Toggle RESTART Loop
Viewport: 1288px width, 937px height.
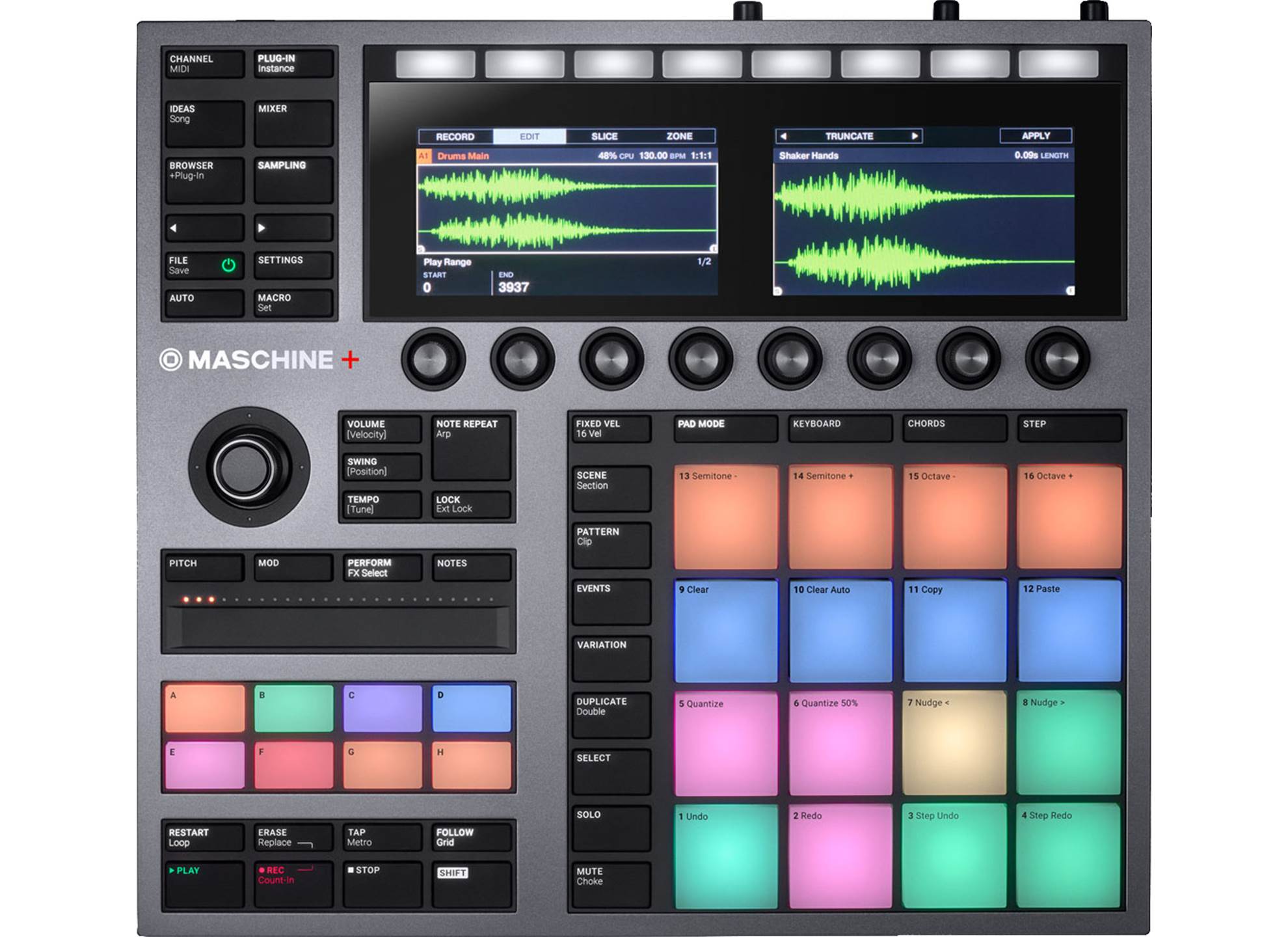tap(204, 837)
